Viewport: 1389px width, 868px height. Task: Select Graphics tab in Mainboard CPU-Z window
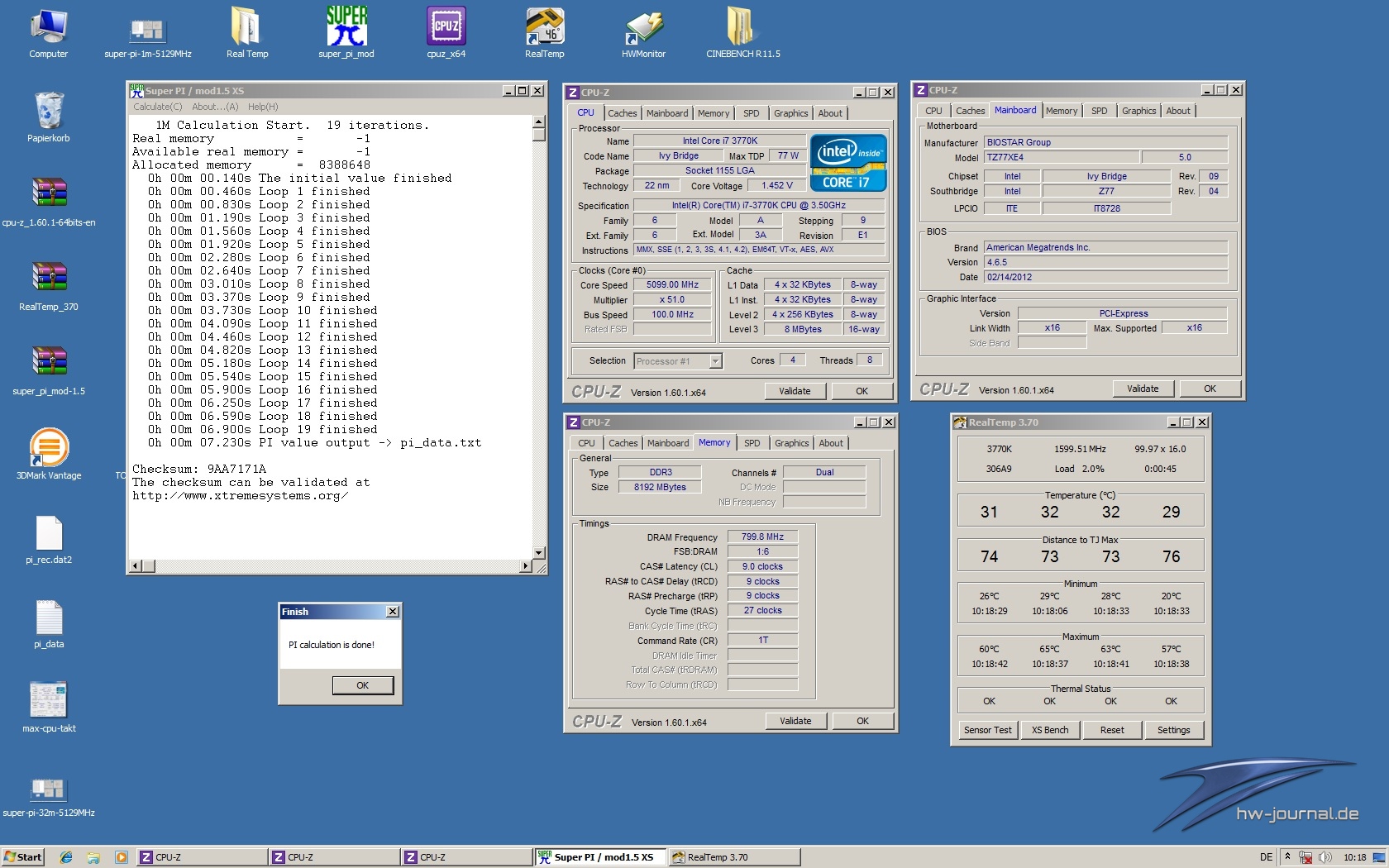(1138, 111)
